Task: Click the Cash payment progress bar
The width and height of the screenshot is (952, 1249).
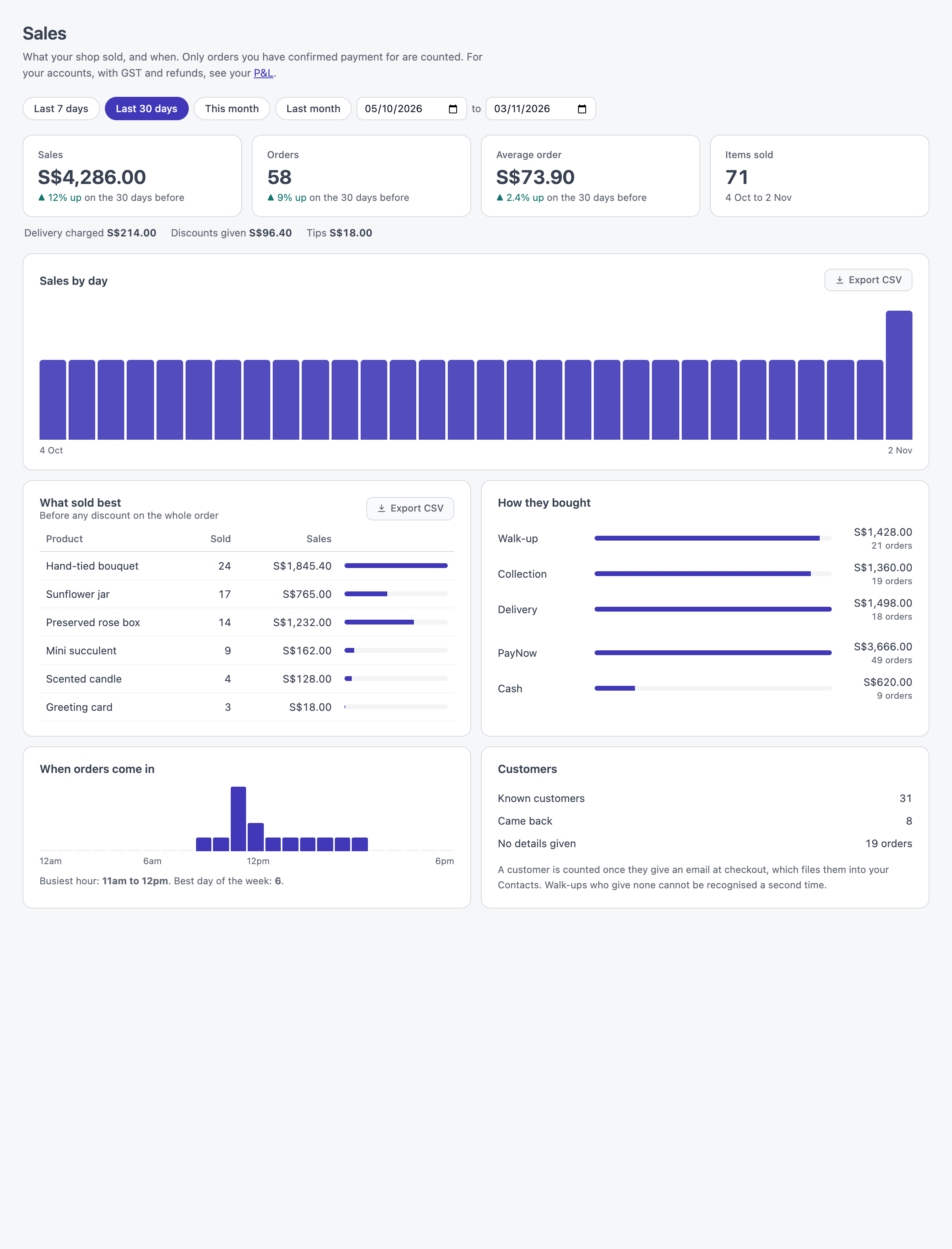Action: (x=713, y=689)
